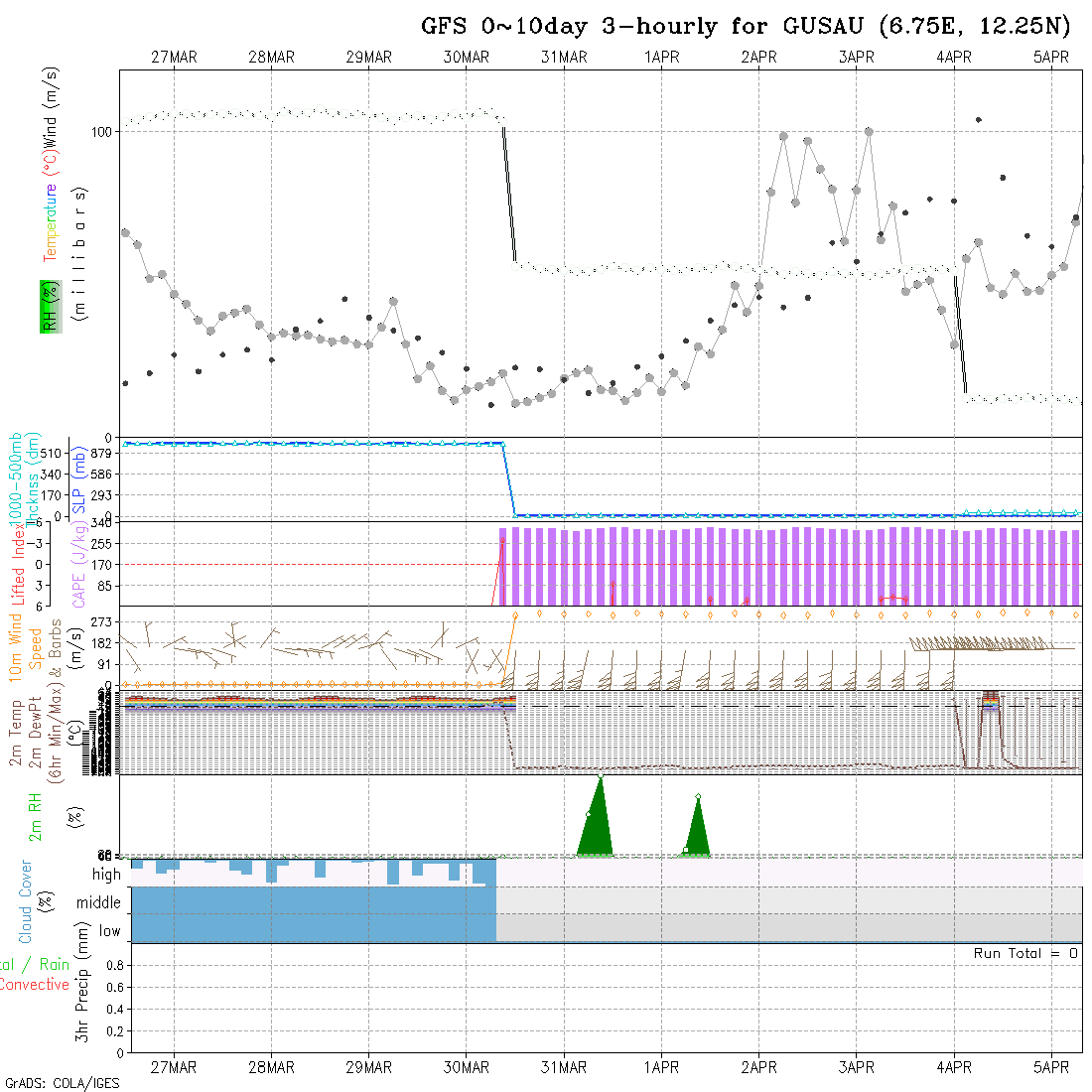Select the 'low' cloud cover label
Viewport: 1092px width, 1092px height.
click(109, 931)
